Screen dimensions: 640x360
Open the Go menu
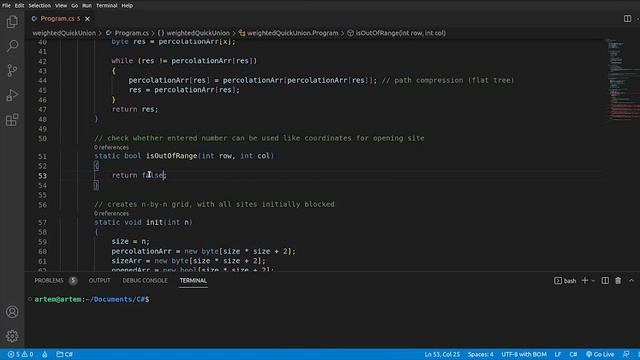pyautogui.click(x=74, y=6)
